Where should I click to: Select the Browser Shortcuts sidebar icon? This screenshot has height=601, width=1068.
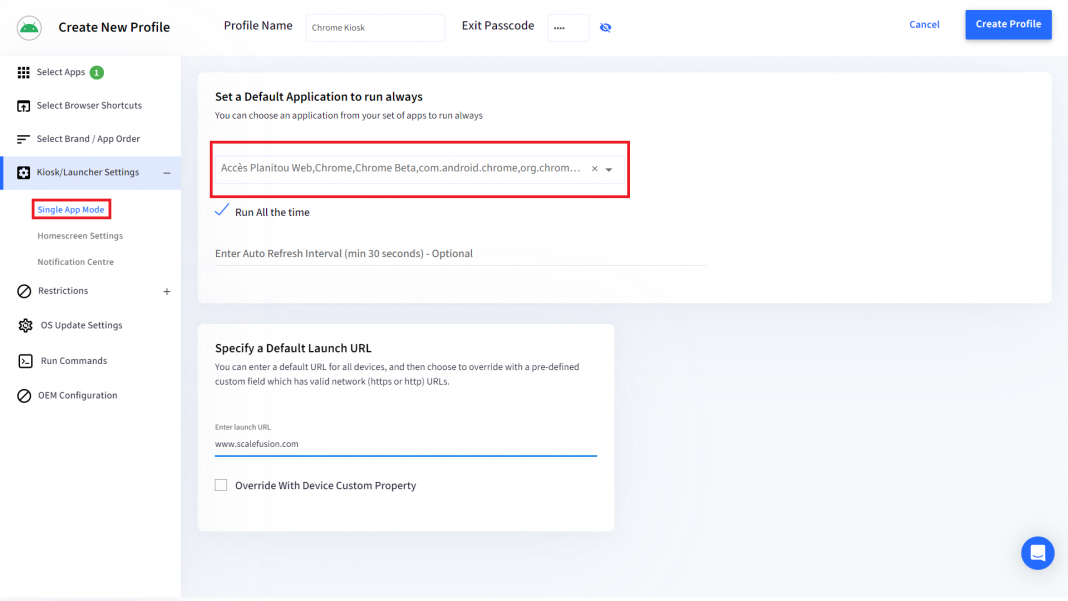pyautogui.click(x=23, y=105)
